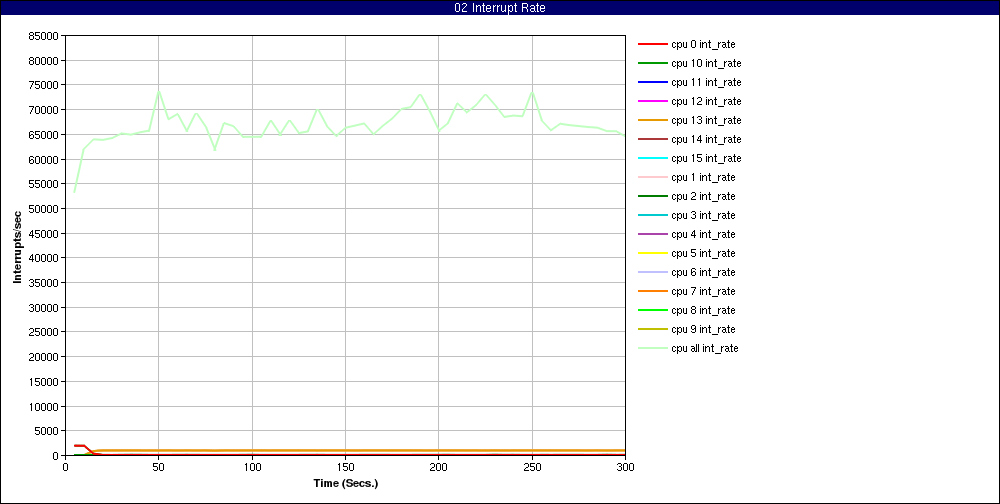Click red line swatch for cpu 0
Image resolution: width=1000 pixels, height=504 pixels.
(x=652, y=45)
